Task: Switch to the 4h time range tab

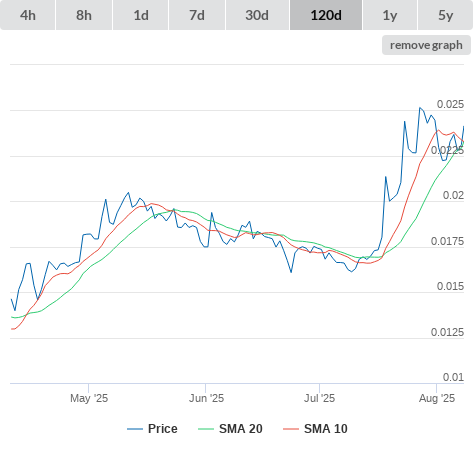Action: (28, 15)
